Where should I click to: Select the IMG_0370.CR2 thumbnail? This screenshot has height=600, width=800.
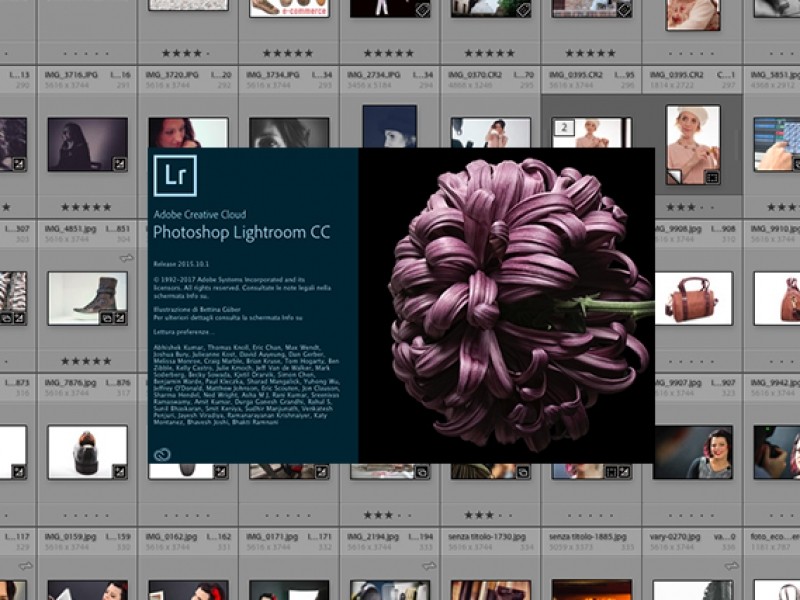coord(491,133)
